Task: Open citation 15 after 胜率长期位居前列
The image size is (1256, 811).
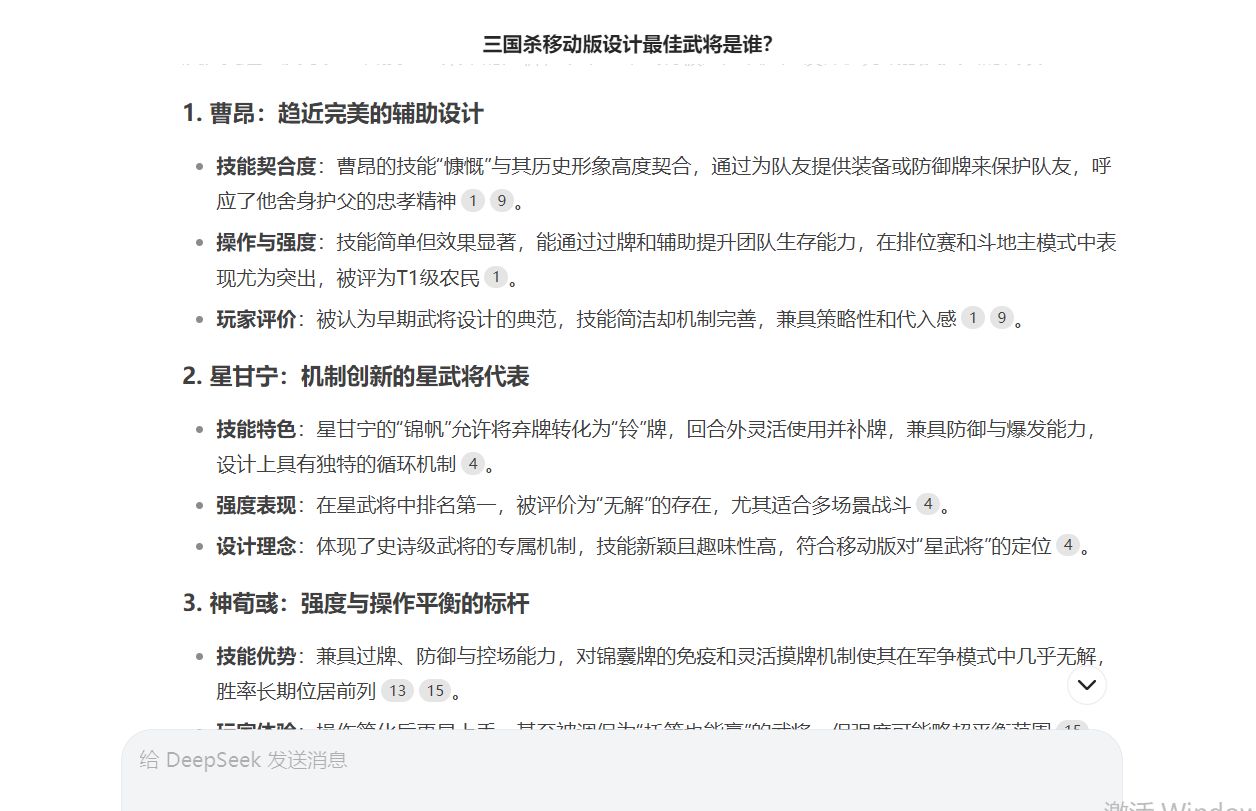Action: tap(434, 690)
